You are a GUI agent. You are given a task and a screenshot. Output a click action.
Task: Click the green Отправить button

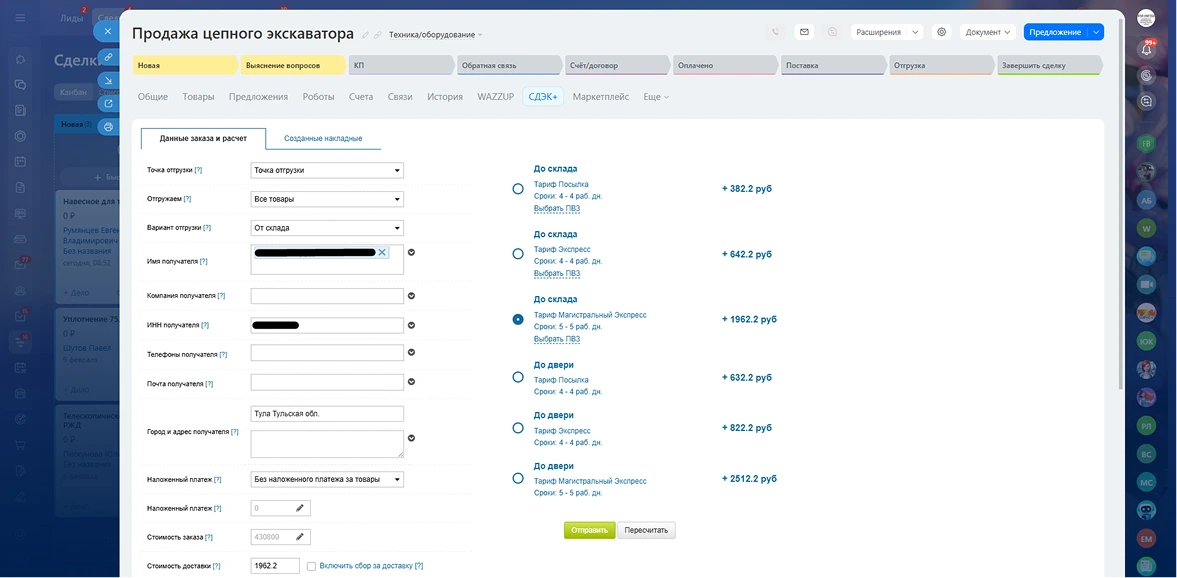589,530
